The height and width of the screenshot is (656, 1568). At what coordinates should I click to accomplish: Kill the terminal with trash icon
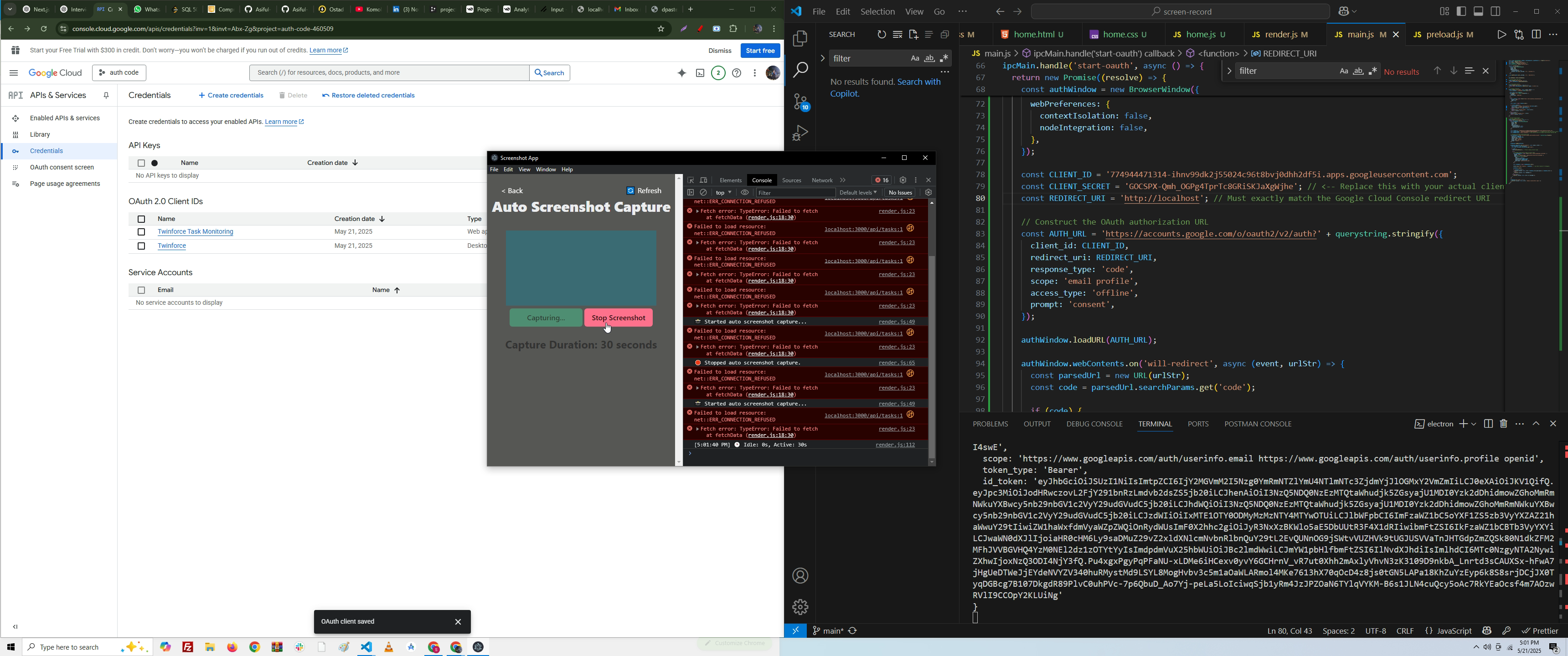click(x=1503, y=424)
